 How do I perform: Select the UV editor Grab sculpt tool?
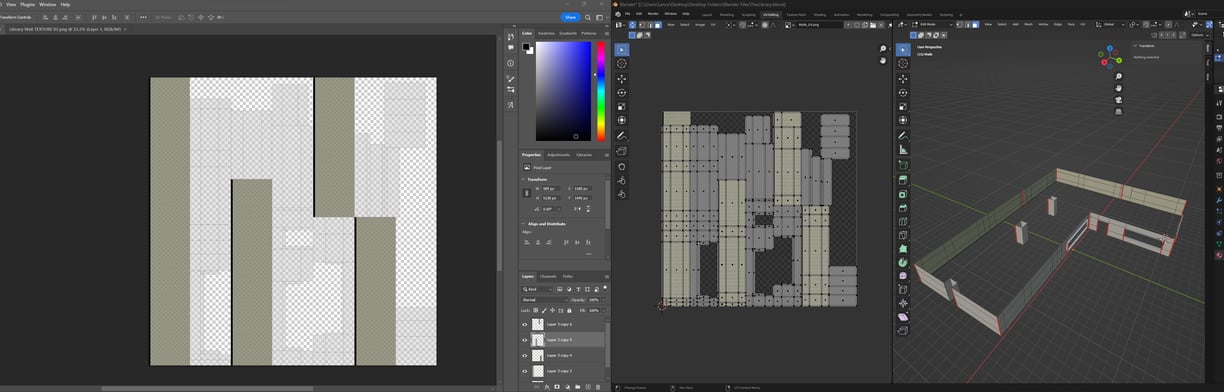coord(621,166)
